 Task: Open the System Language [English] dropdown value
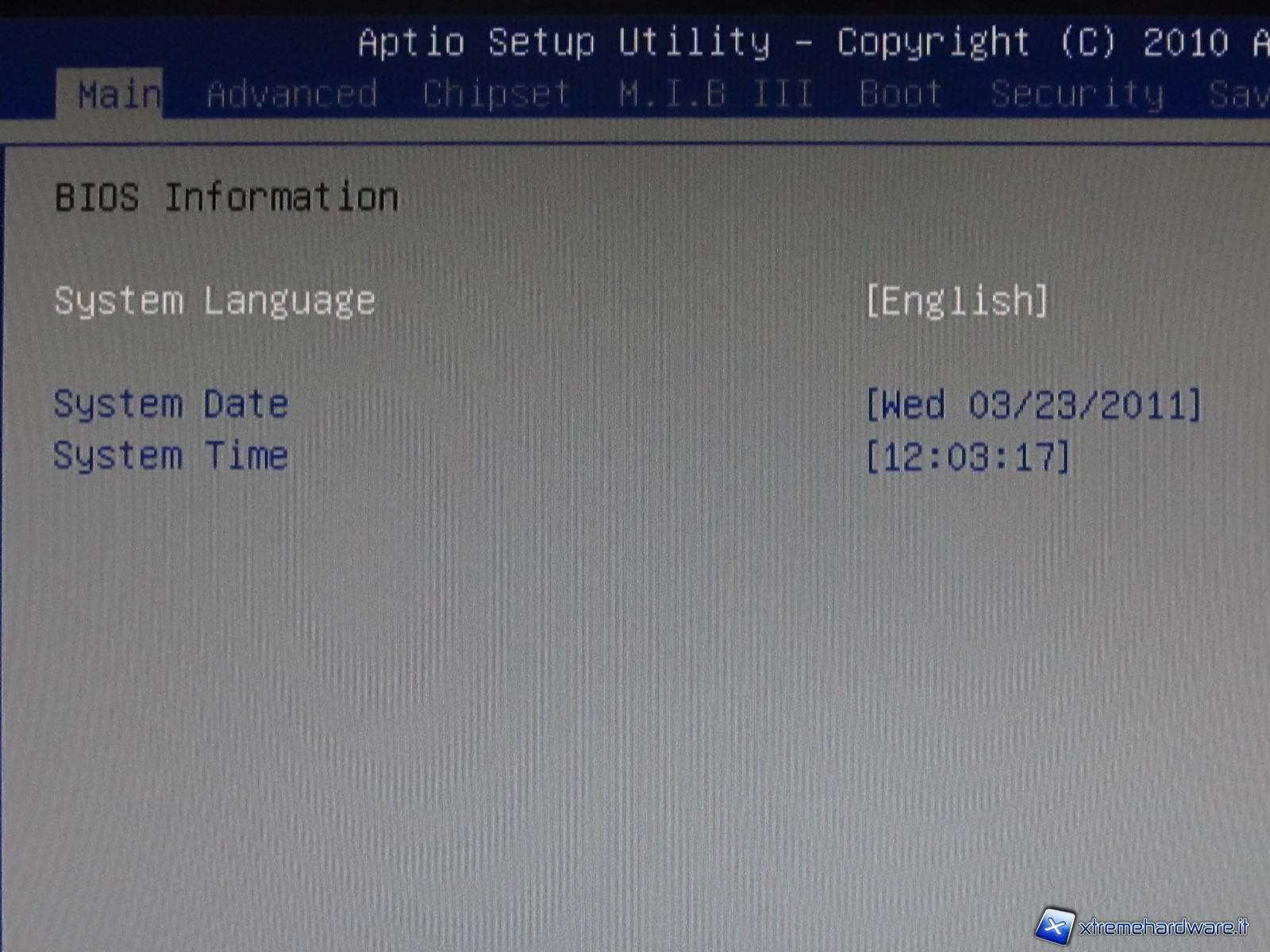tap(956, 301)
